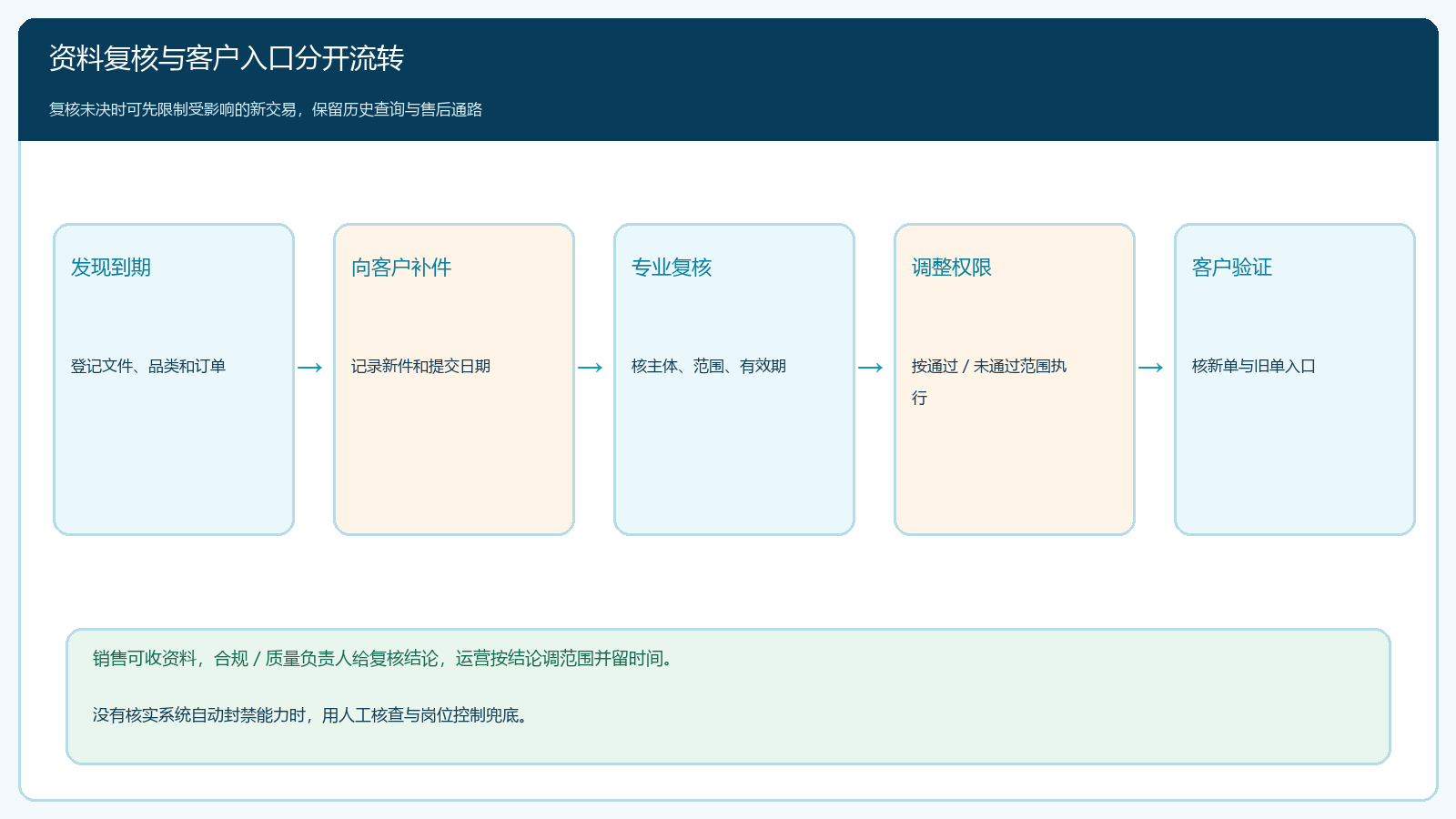This screenshot has width=1456, height=819.
Task: Click the text 按通过 / 未通过范围执行
Action: (989, 382)
